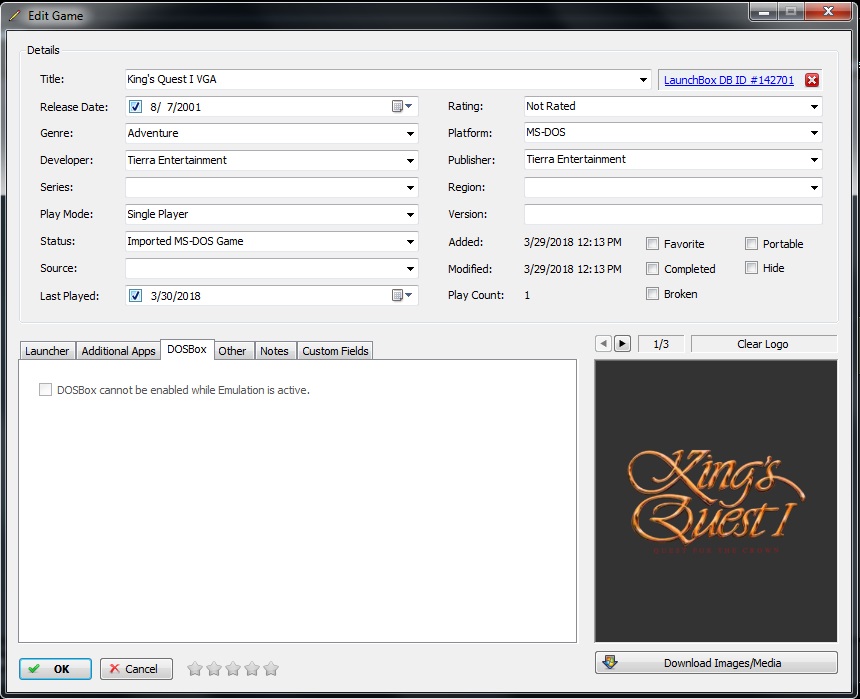
Task: Rate the game one star
Action: click(195, 669)
